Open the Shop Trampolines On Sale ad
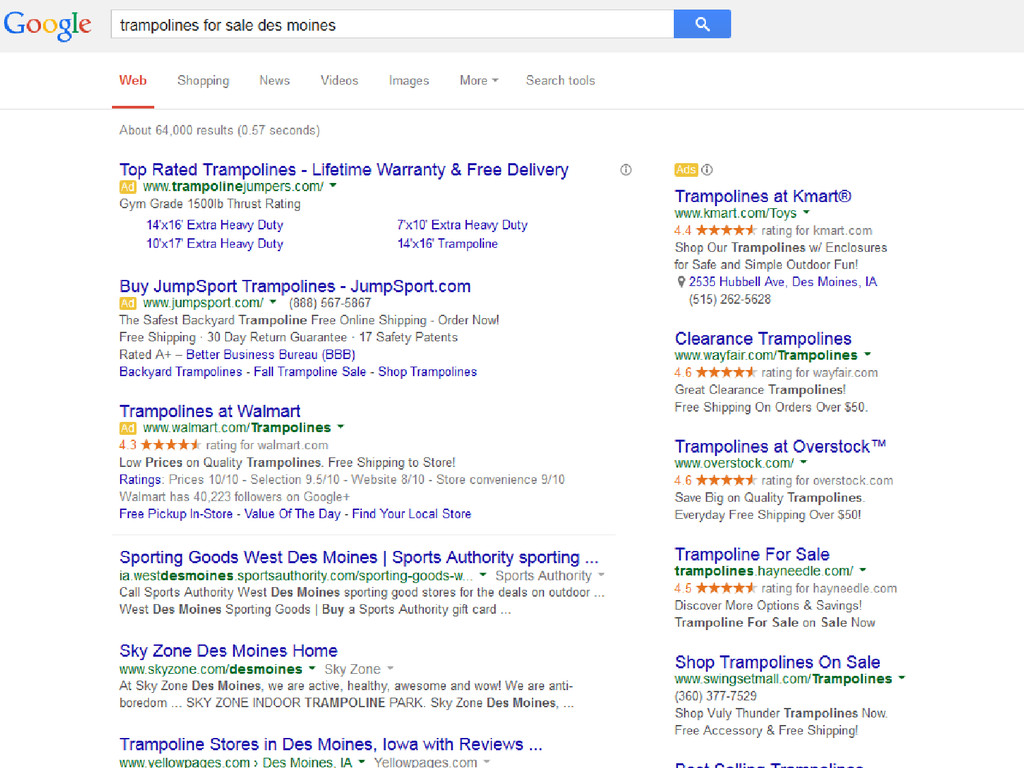Screen dimensions: 1024x768 click(x=777, y=662)
